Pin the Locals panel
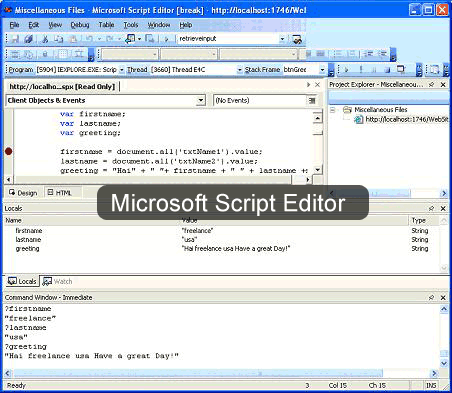452x393 pixels. 431,209
